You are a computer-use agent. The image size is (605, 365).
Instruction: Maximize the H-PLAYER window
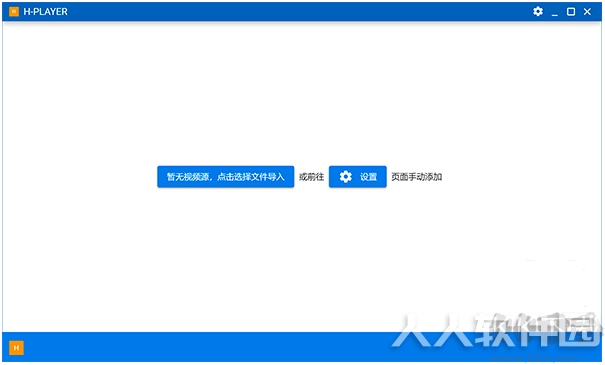tap(571, 12)
